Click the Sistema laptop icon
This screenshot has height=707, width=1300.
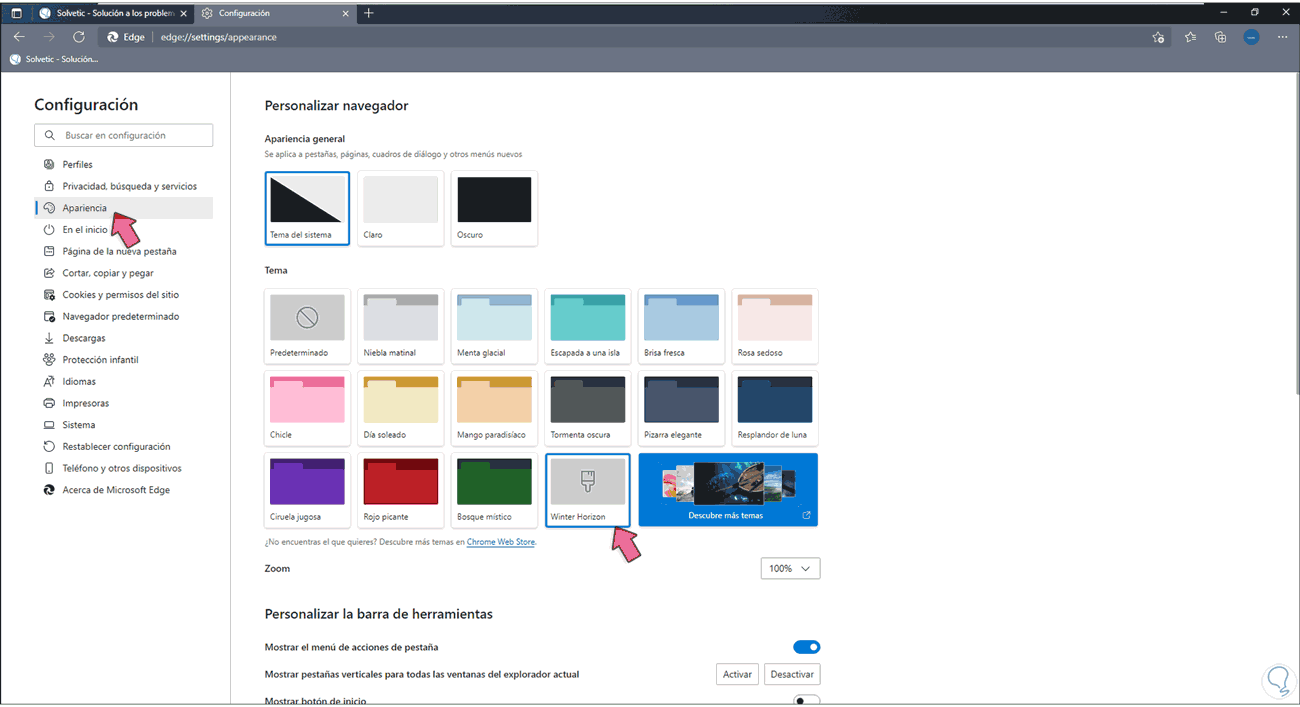tap(49, 425)
